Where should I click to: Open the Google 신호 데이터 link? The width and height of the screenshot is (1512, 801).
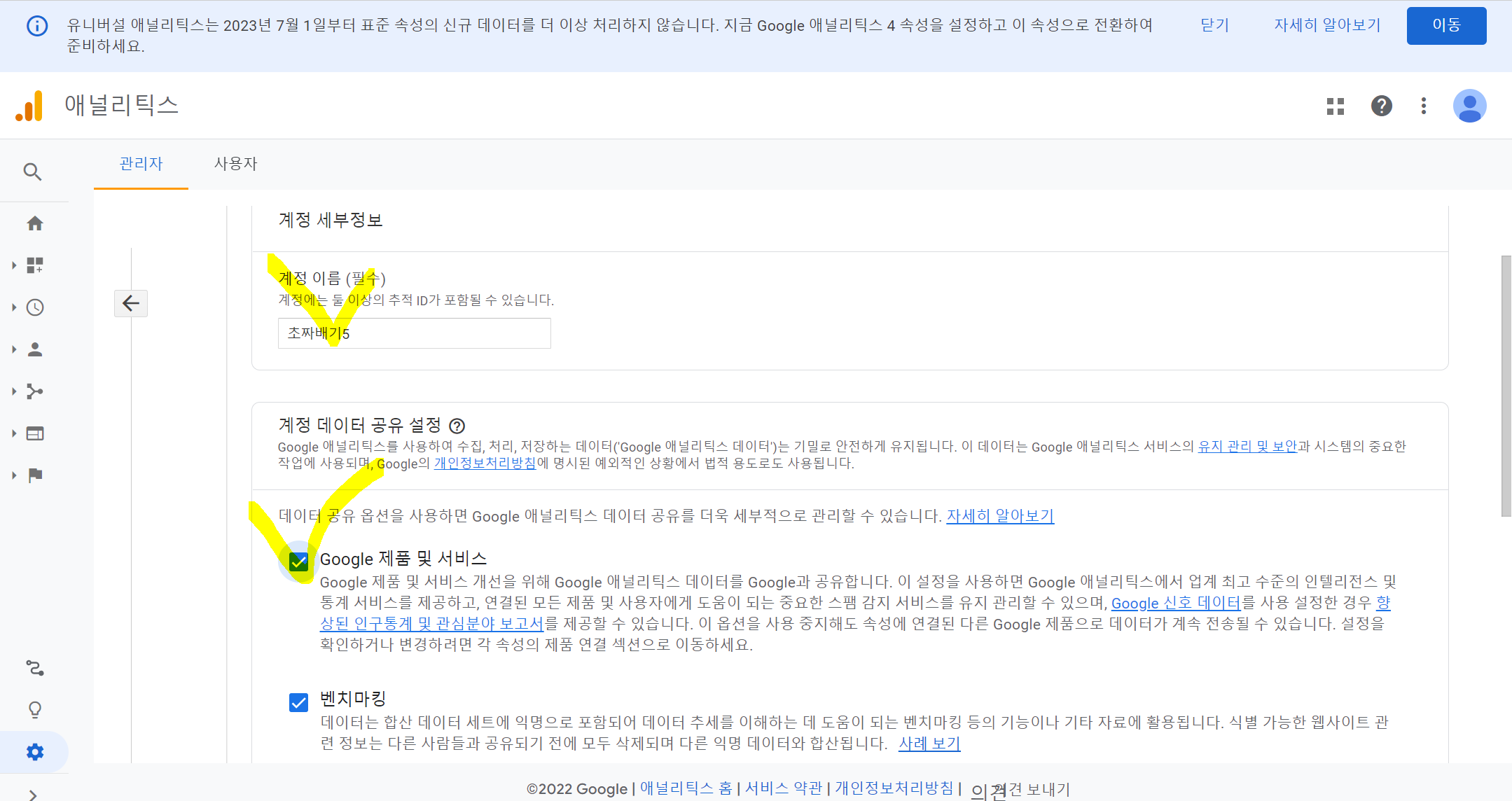point(1175,603)
